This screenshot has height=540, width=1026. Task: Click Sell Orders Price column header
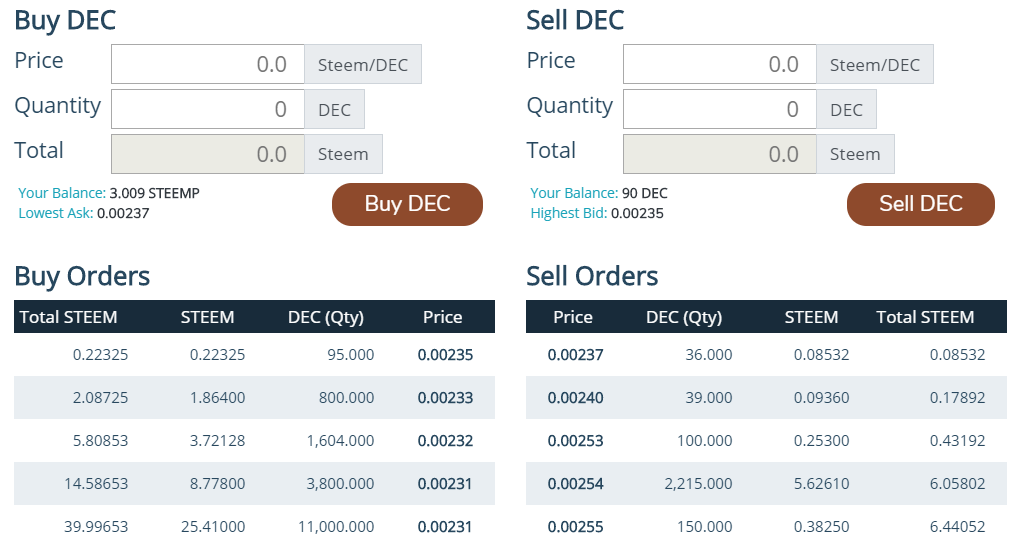click(573, 317)
